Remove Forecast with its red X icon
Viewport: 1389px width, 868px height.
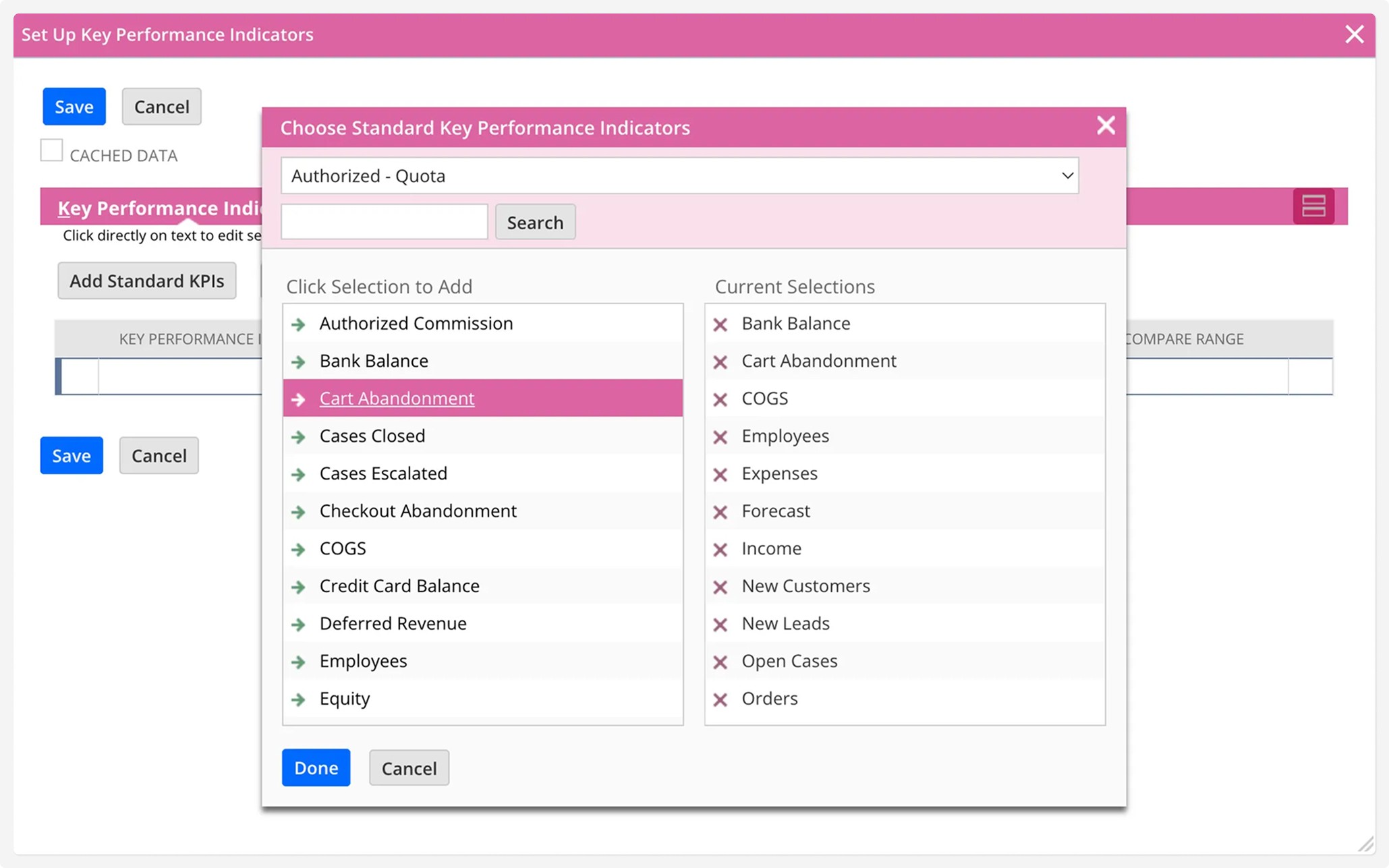(721, 511)
